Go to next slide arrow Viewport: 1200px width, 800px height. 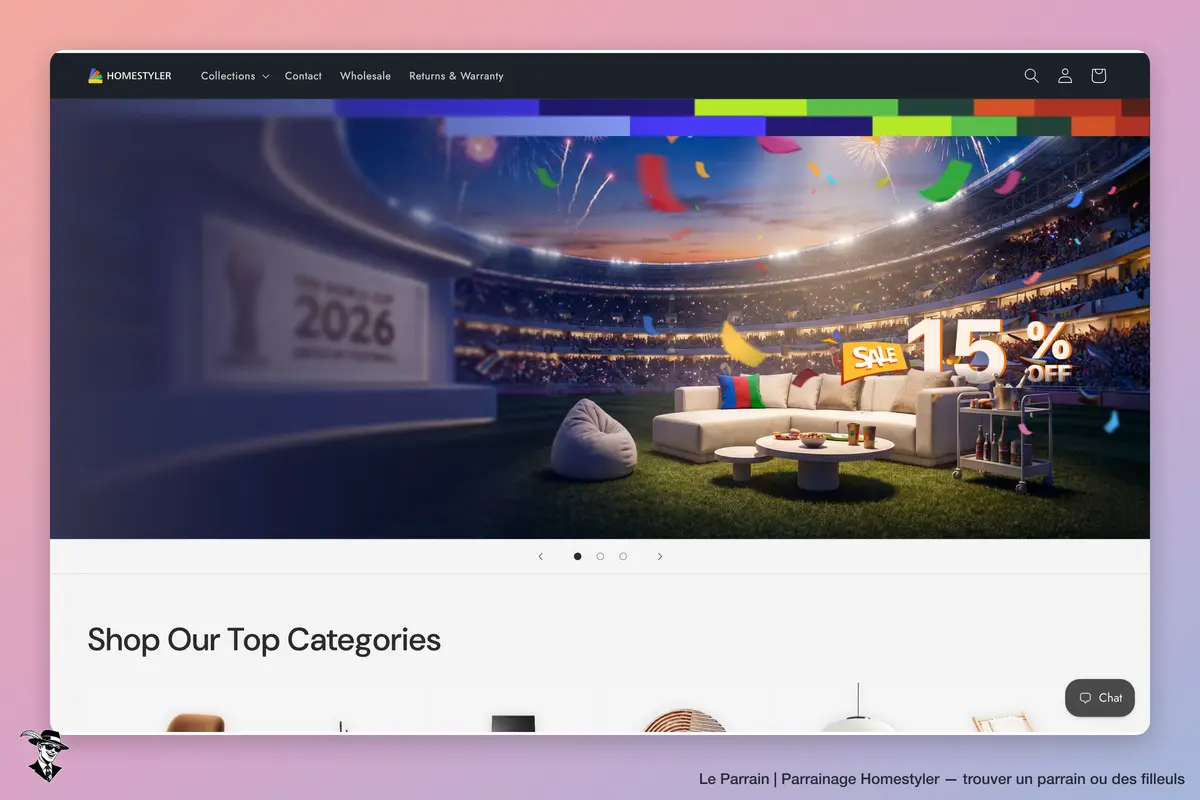point(660,556)
